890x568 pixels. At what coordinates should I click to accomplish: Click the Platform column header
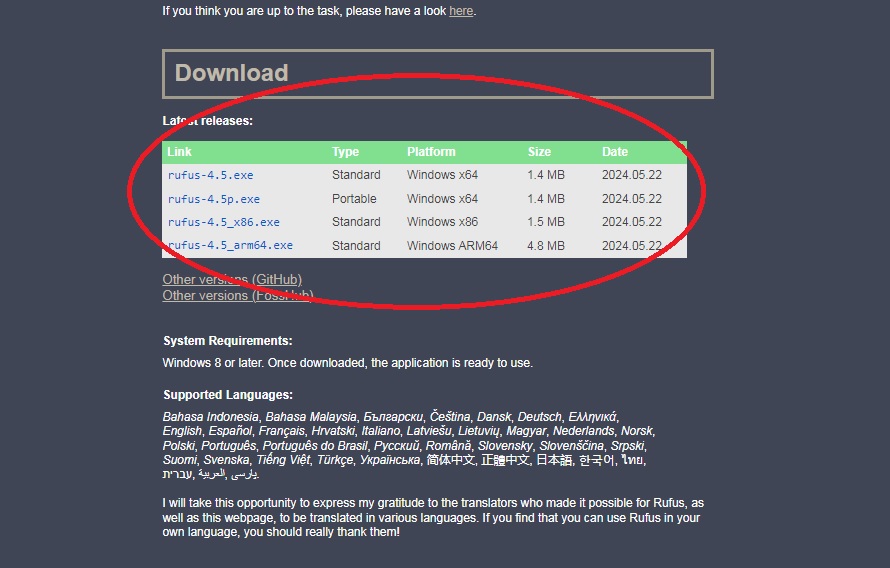click(x=431, y=152)
